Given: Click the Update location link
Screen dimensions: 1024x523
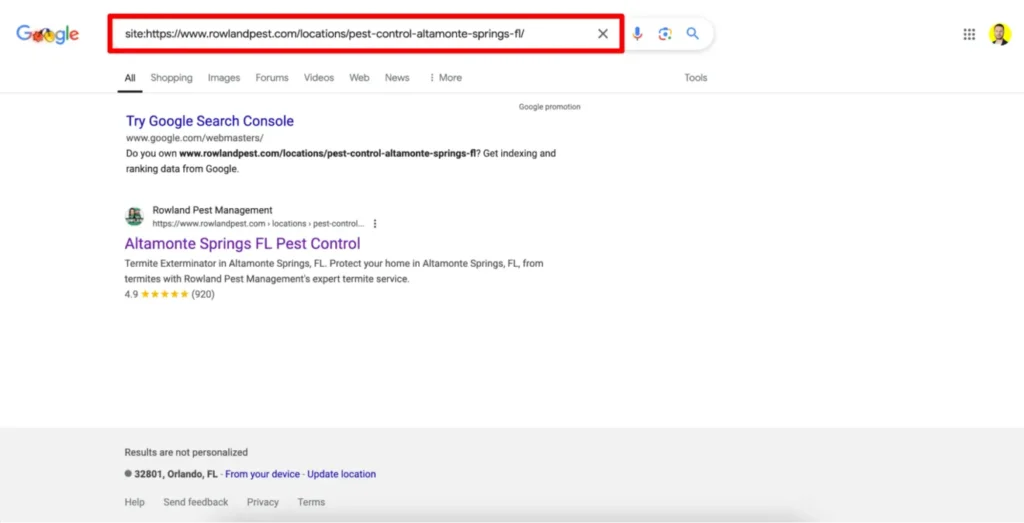Looking at the screenshot, I should (x=341, y=474).
